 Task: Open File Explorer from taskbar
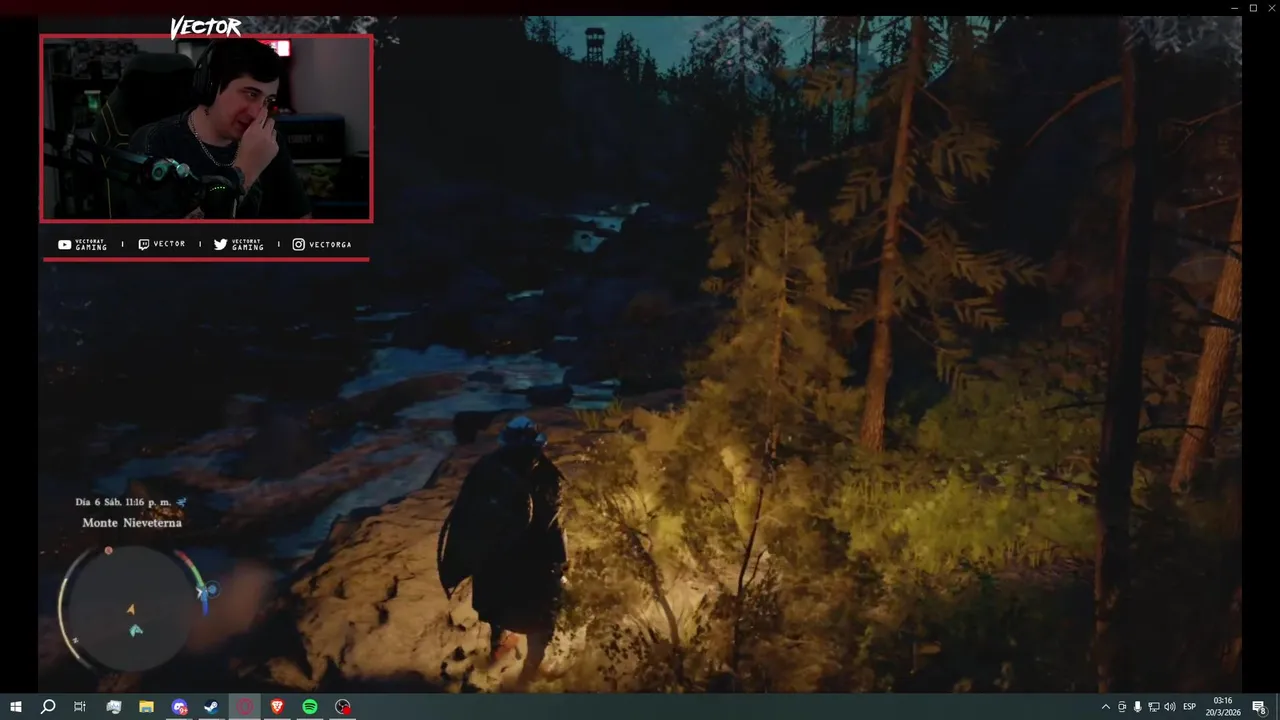coord(146,707)
